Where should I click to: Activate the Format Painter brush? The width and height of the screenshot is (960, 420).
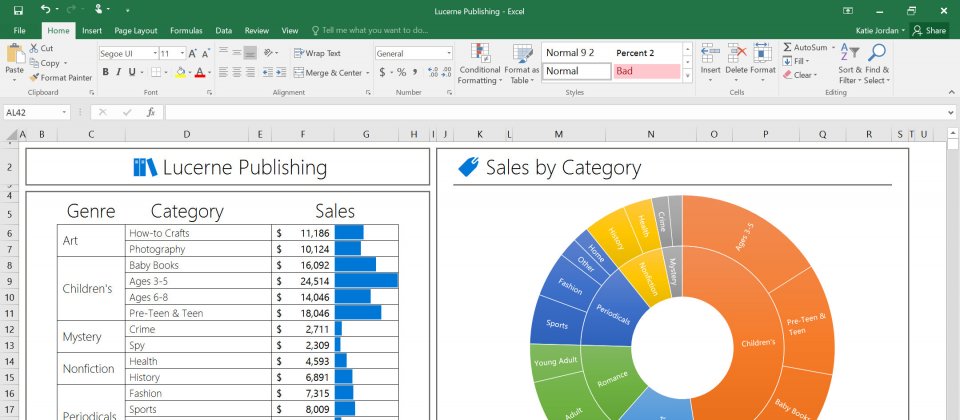pos(34,78)
